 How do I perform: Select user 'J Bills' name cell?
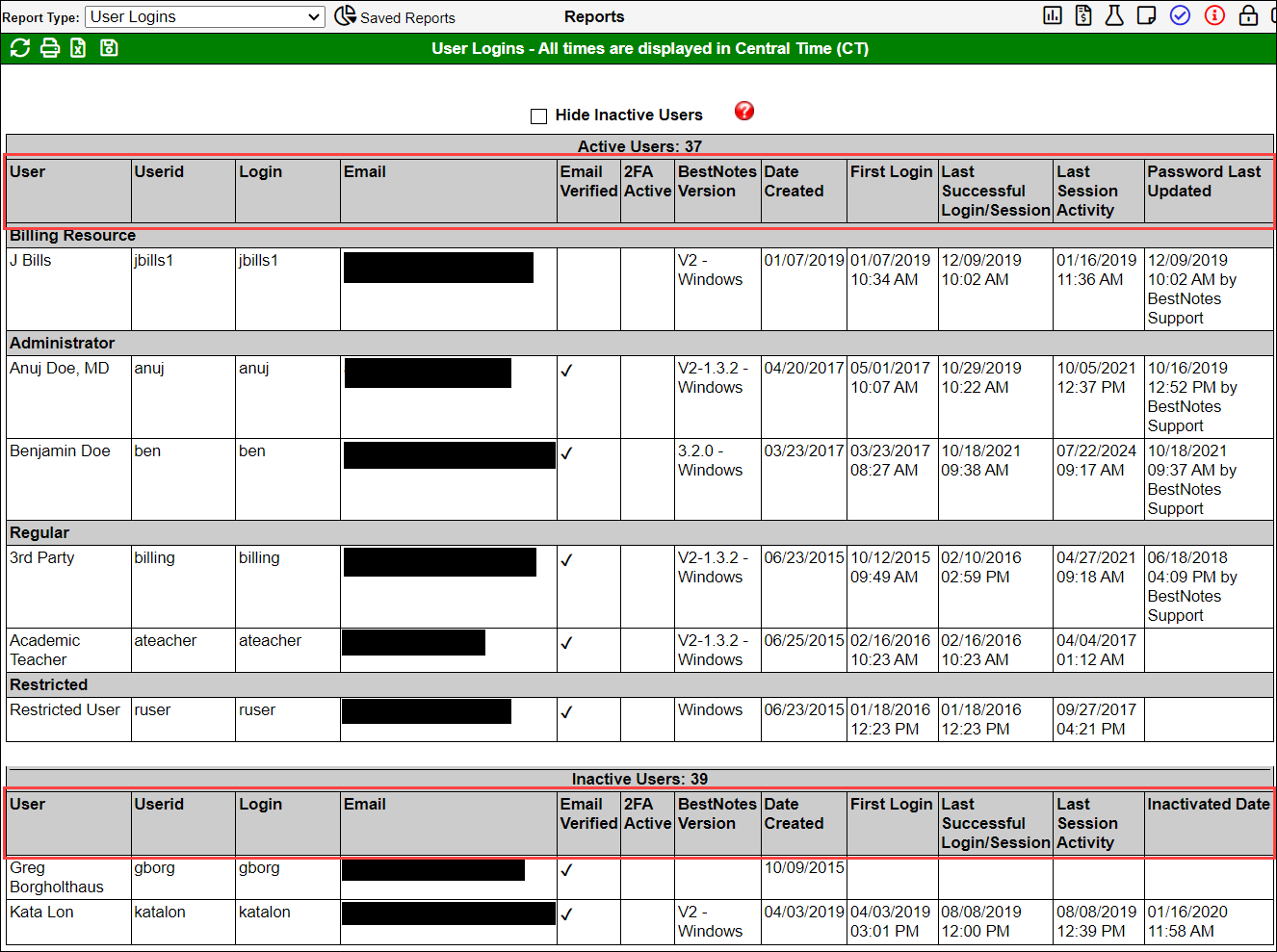coord(68,289)
